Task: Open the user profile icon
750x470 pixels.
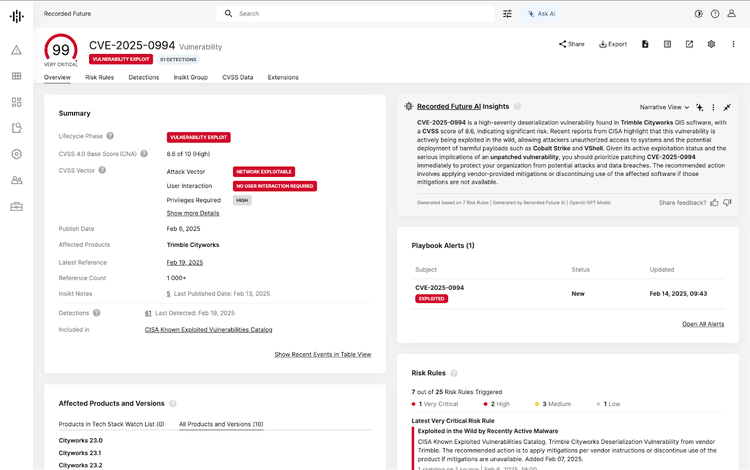Action: (731, 13)
